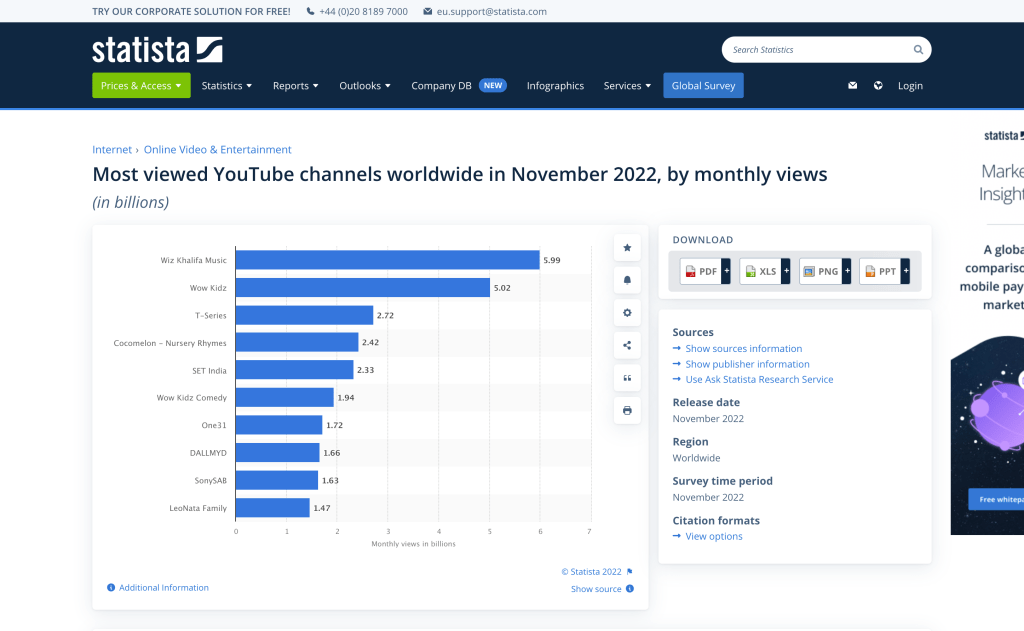Click the PPT file icon
The width and height of the screenshot is (1024, 631).
pyautogui.click(x=870, y=272)
